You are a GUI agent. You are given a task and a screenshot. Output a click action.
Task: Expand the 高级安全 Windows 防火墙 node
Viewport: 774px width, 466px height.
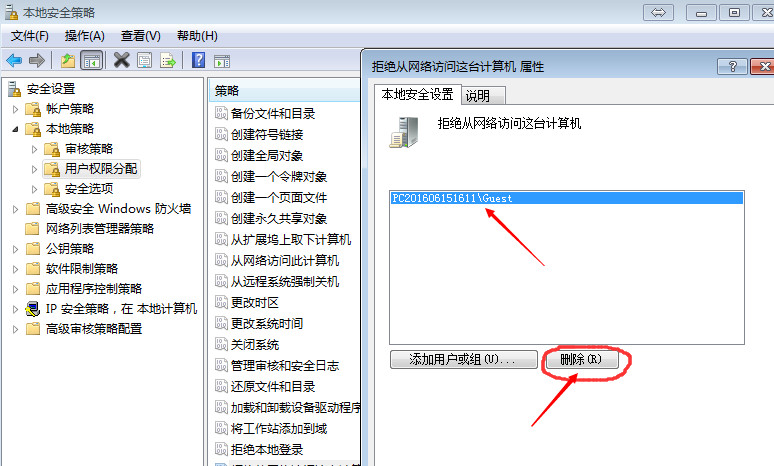pos(15,209)
